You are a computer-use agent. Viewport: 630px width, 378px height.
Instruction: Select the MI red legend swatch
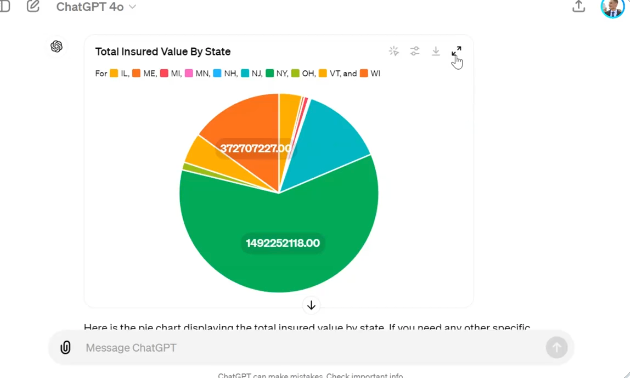(x=164, y=73)
